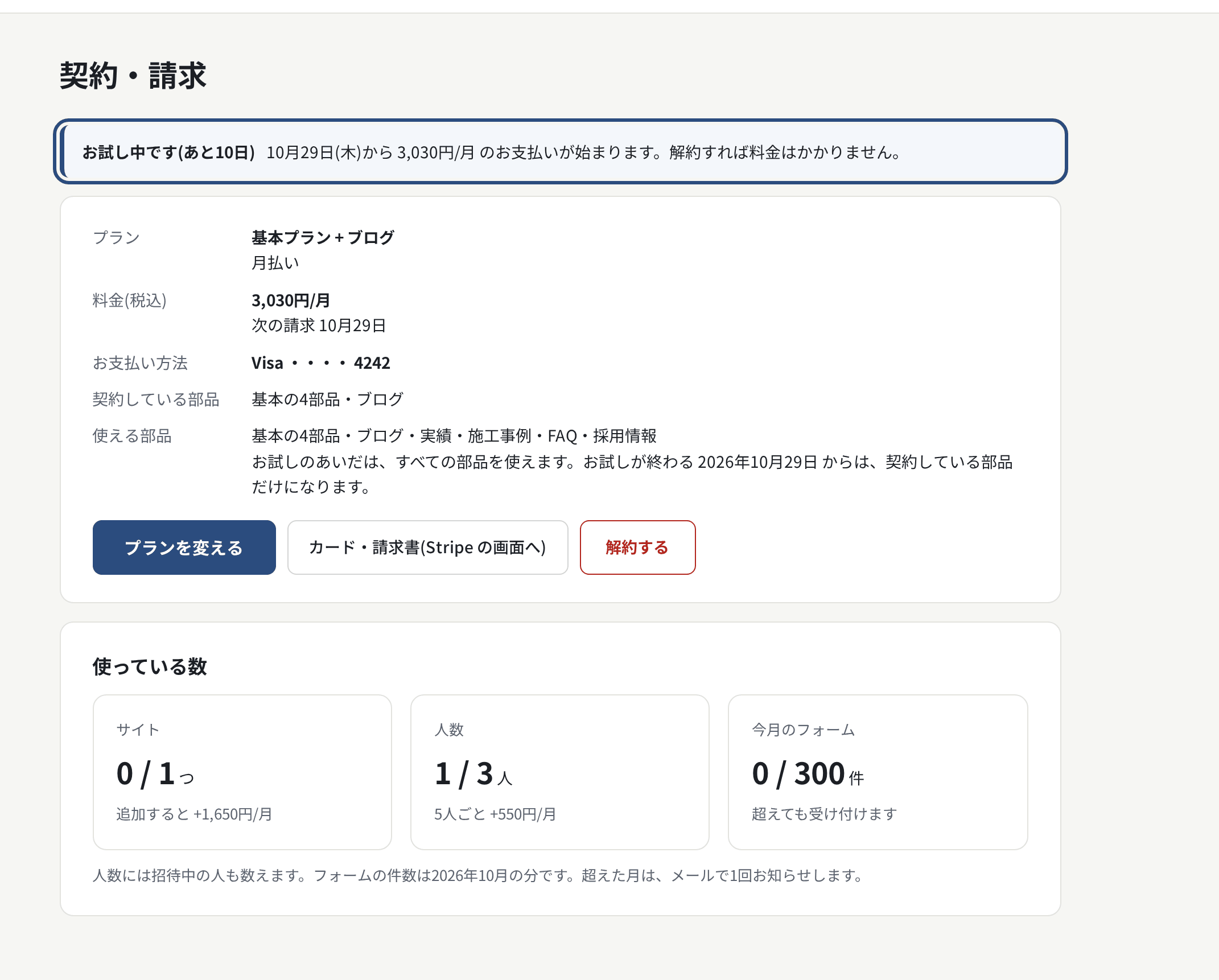Click the 次の請求 10月29日 line

[319, 326]
